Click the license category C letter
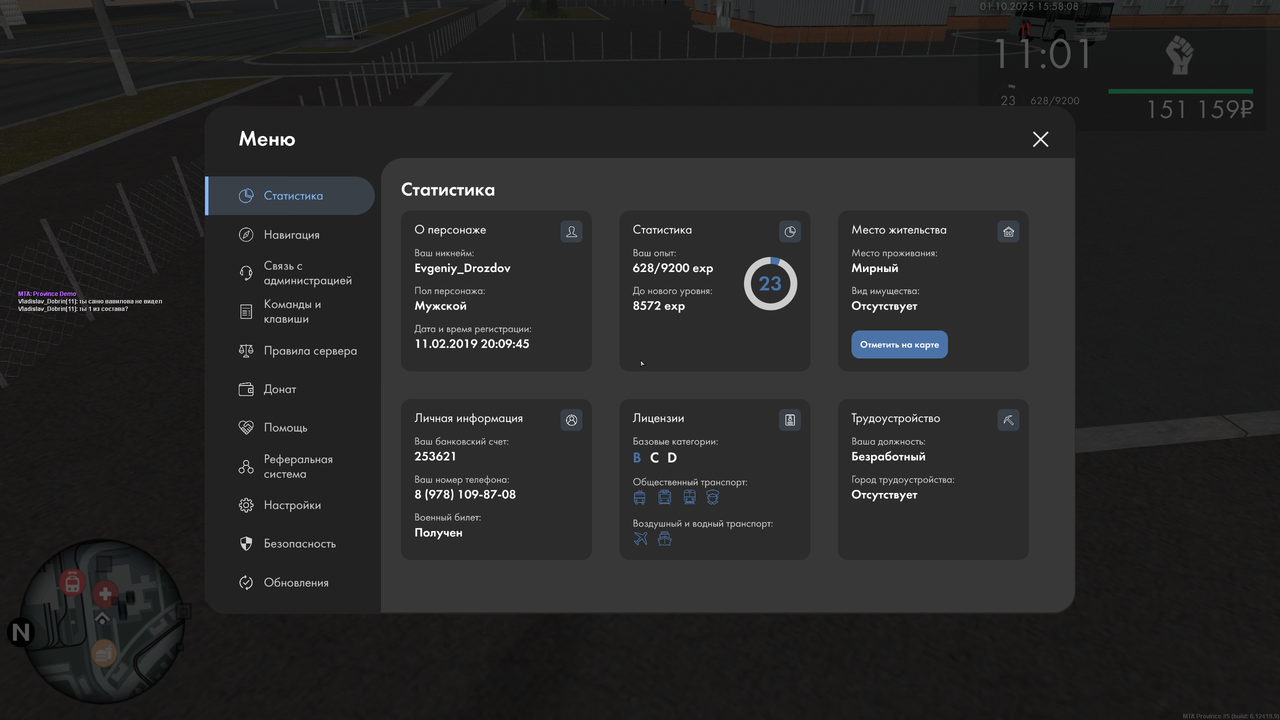Image resolution: width=1280 pixels, height=720 pixels. (x=654, y=457)
